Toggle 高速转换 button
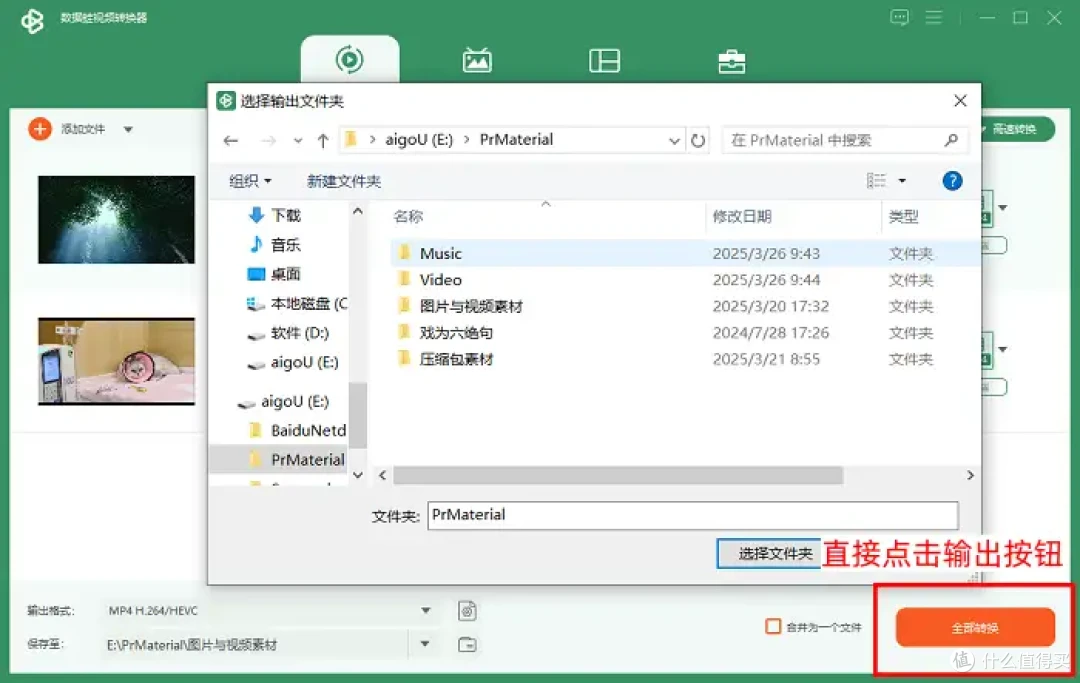The width and height of the screenshot is (1080, 683). click(x=1017, y=129)
